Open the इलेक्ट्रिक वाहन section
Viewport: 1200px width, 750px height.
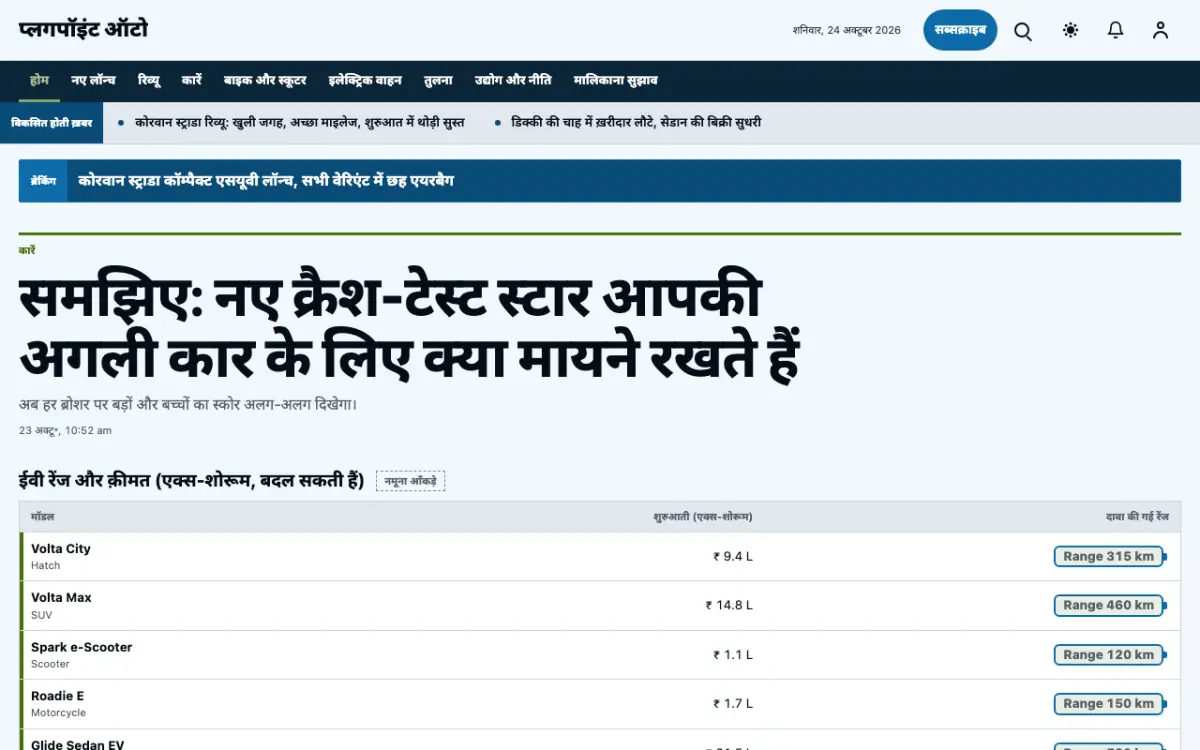coord(366,80)
